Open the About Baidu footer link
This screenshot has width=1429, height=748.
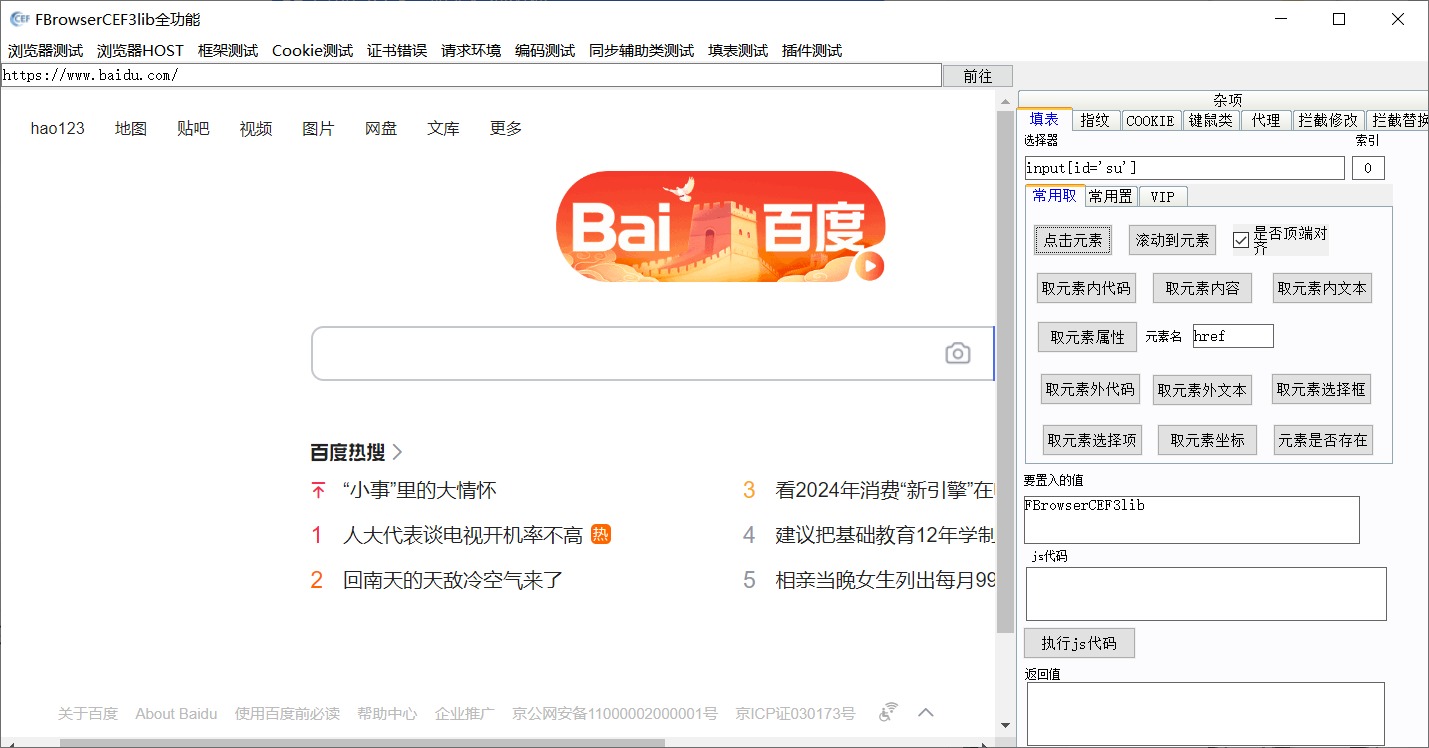(x=176, y=713)
